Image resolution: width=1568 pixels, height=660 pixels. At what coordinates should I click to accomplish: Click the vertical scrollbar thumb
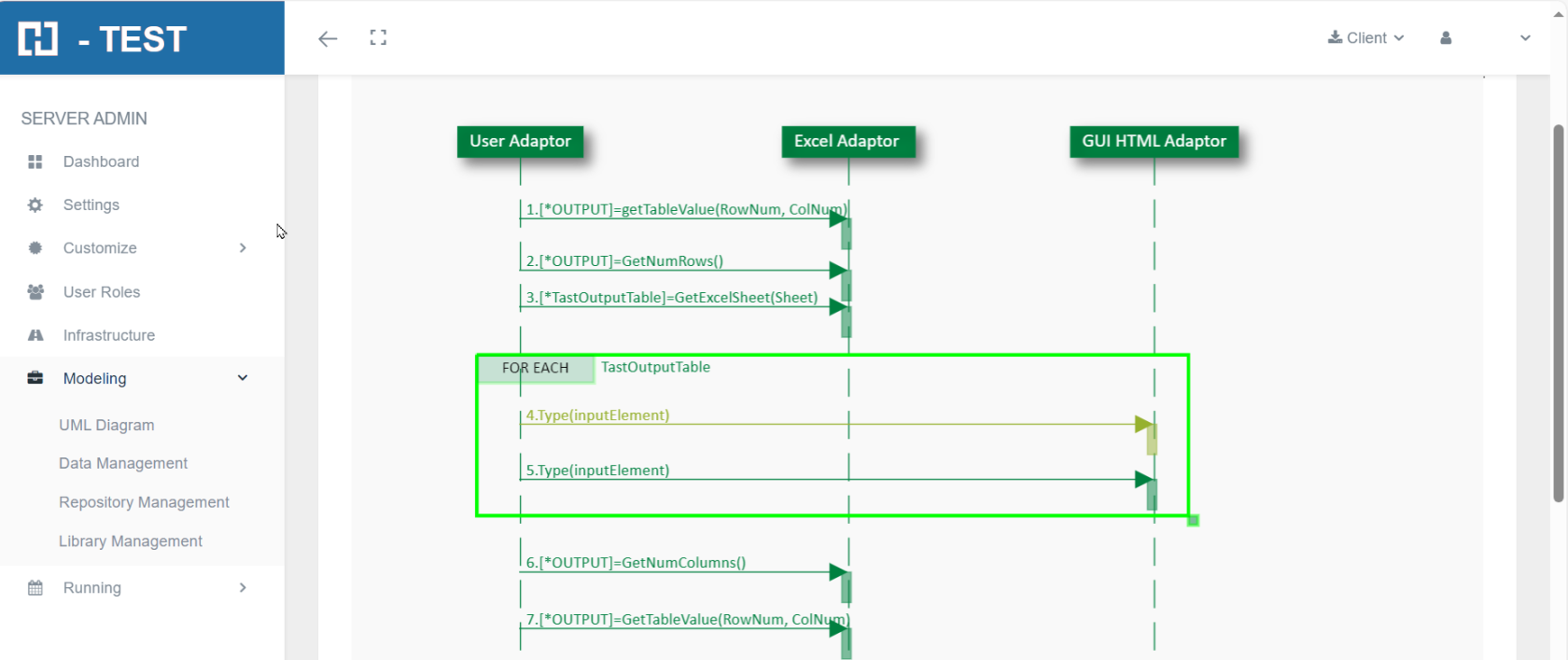click(x=1558, y=313)
